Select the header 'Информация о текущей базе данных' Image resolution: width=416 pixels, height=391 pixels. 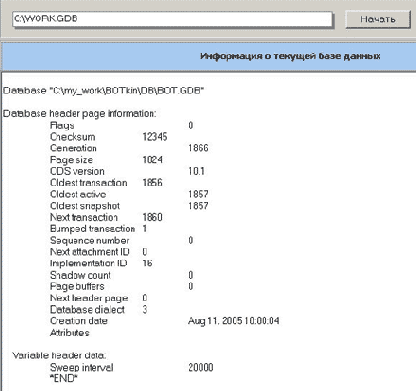(290, 56)
